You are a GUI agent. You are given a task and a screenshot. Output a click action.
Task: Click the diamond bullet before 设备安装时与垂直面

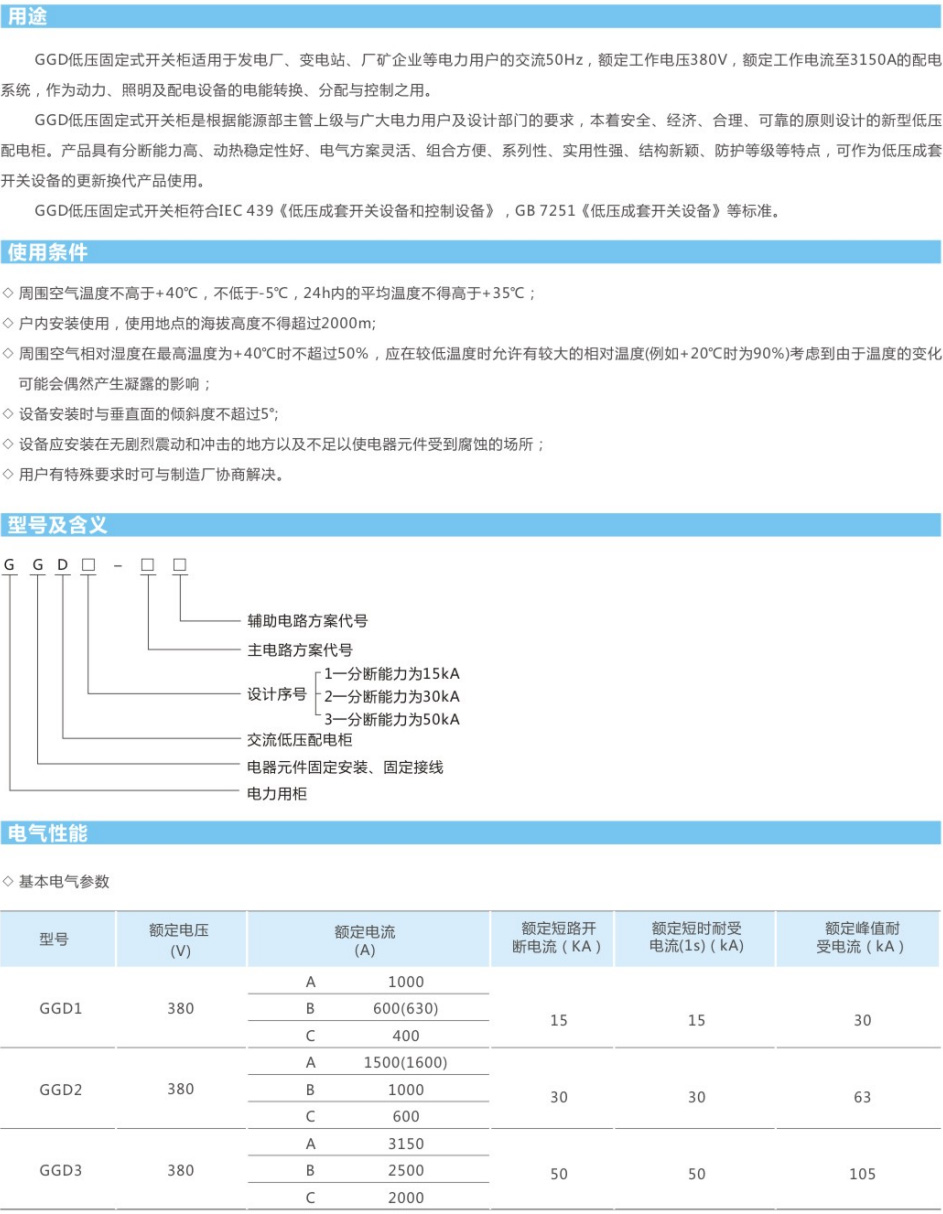pyautogui.click(x=8, y=413)
